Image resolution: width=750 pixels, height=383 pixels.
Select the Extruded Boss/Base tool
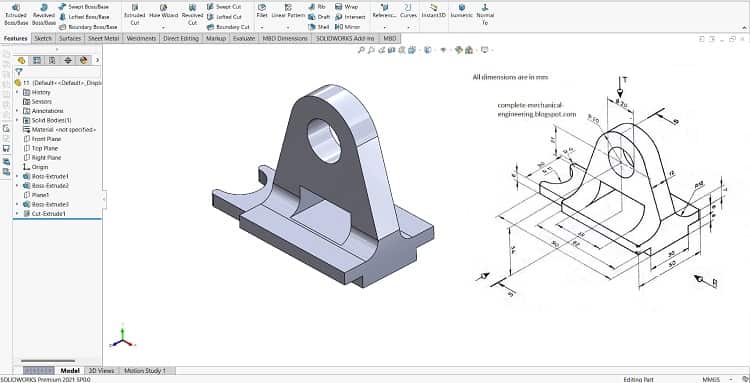click(16, 14)
